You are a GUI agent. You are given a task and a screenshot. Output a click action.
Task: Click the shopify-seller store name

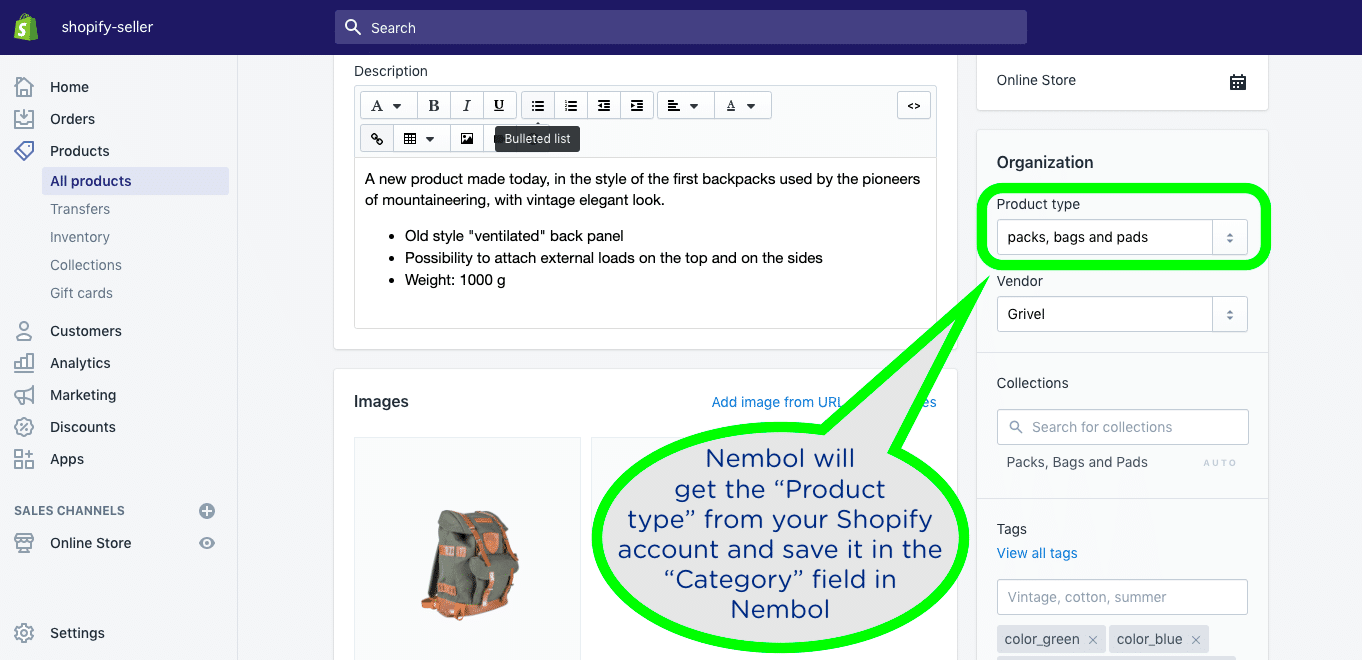107,27
